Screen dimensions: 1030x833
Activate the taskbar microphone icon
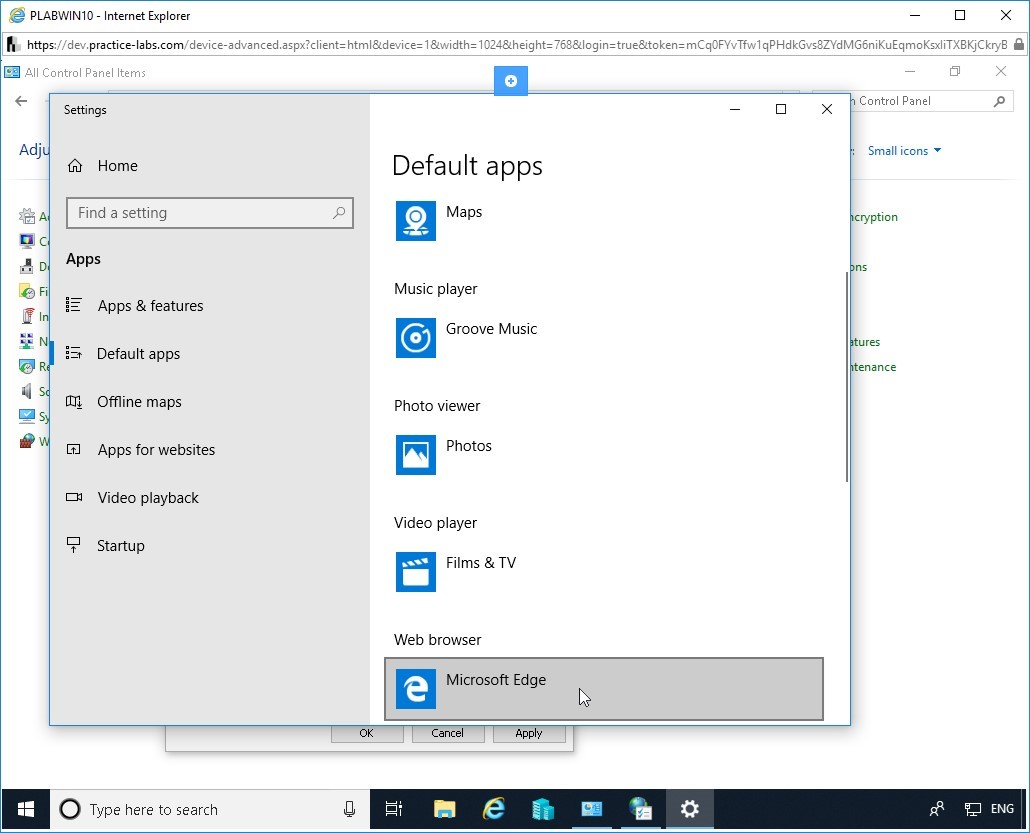(x=349, y=809)
